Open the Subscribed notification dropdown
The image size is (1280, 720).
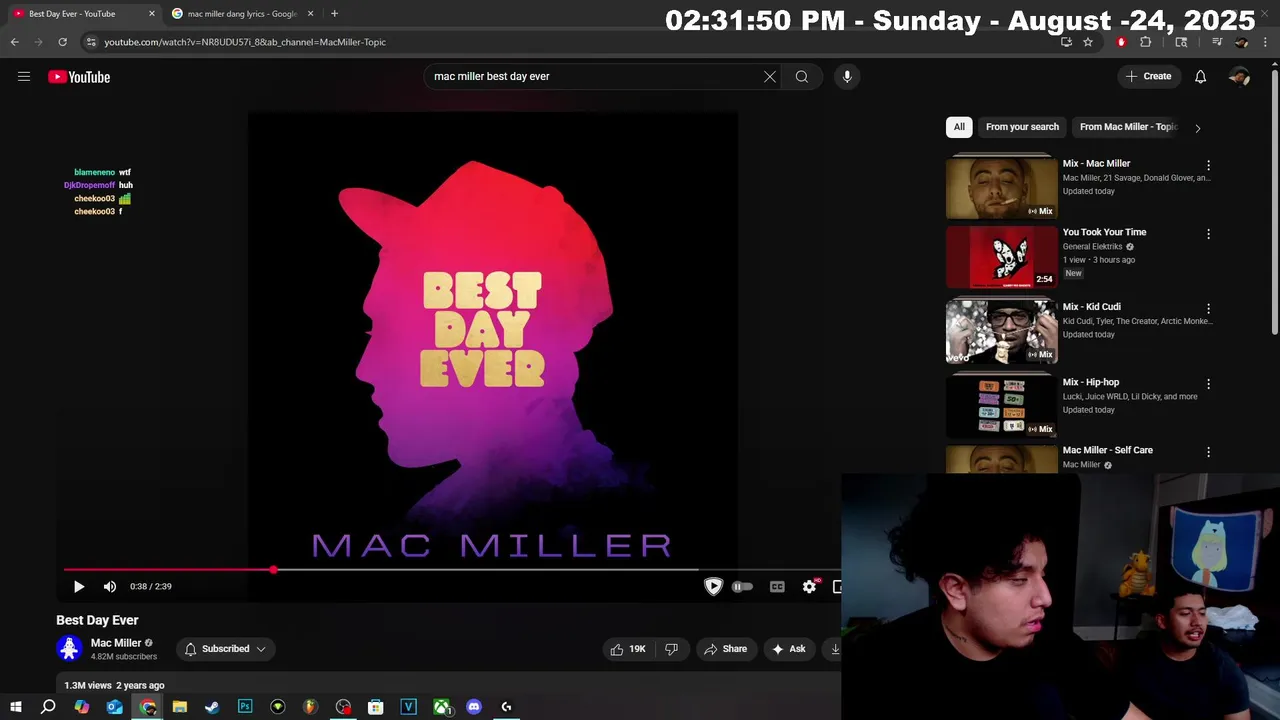coord(225,649)
